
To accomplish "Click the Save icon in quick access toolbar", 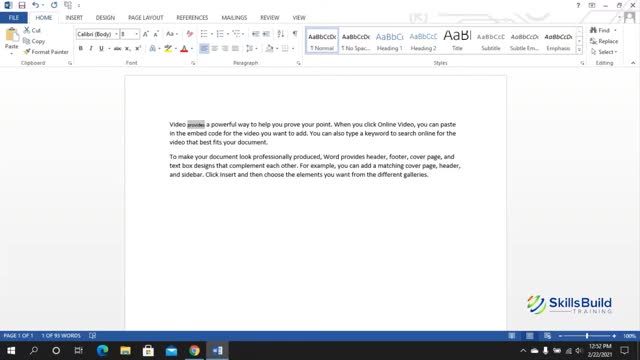I will pyautogui.click(x=22, y=5).
